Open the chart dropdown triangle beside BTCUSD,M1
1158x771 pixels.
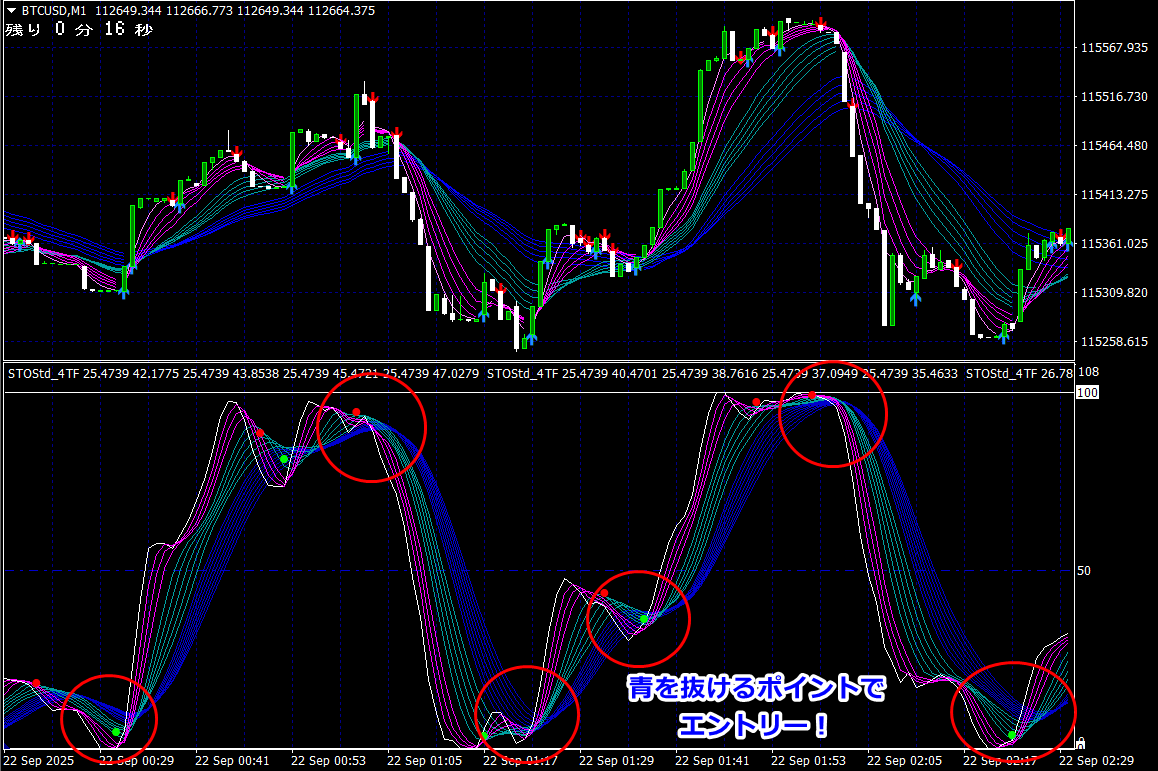tap(11, 11)
